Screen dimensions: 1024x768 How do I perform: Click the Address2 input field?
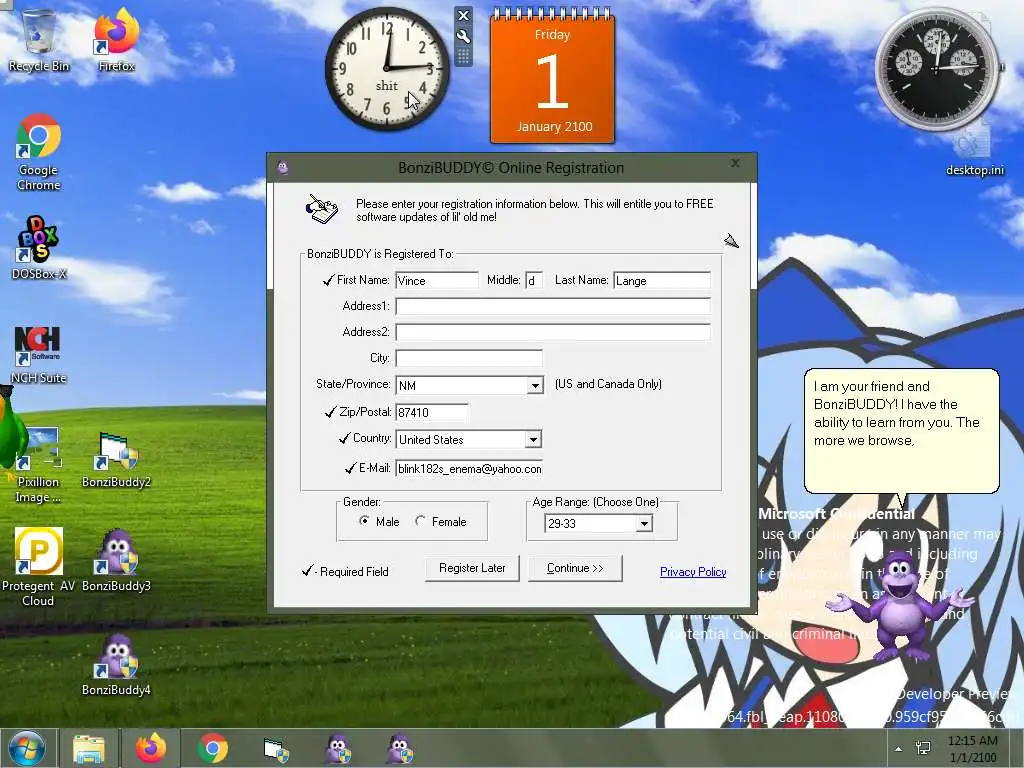pos(552,332)
